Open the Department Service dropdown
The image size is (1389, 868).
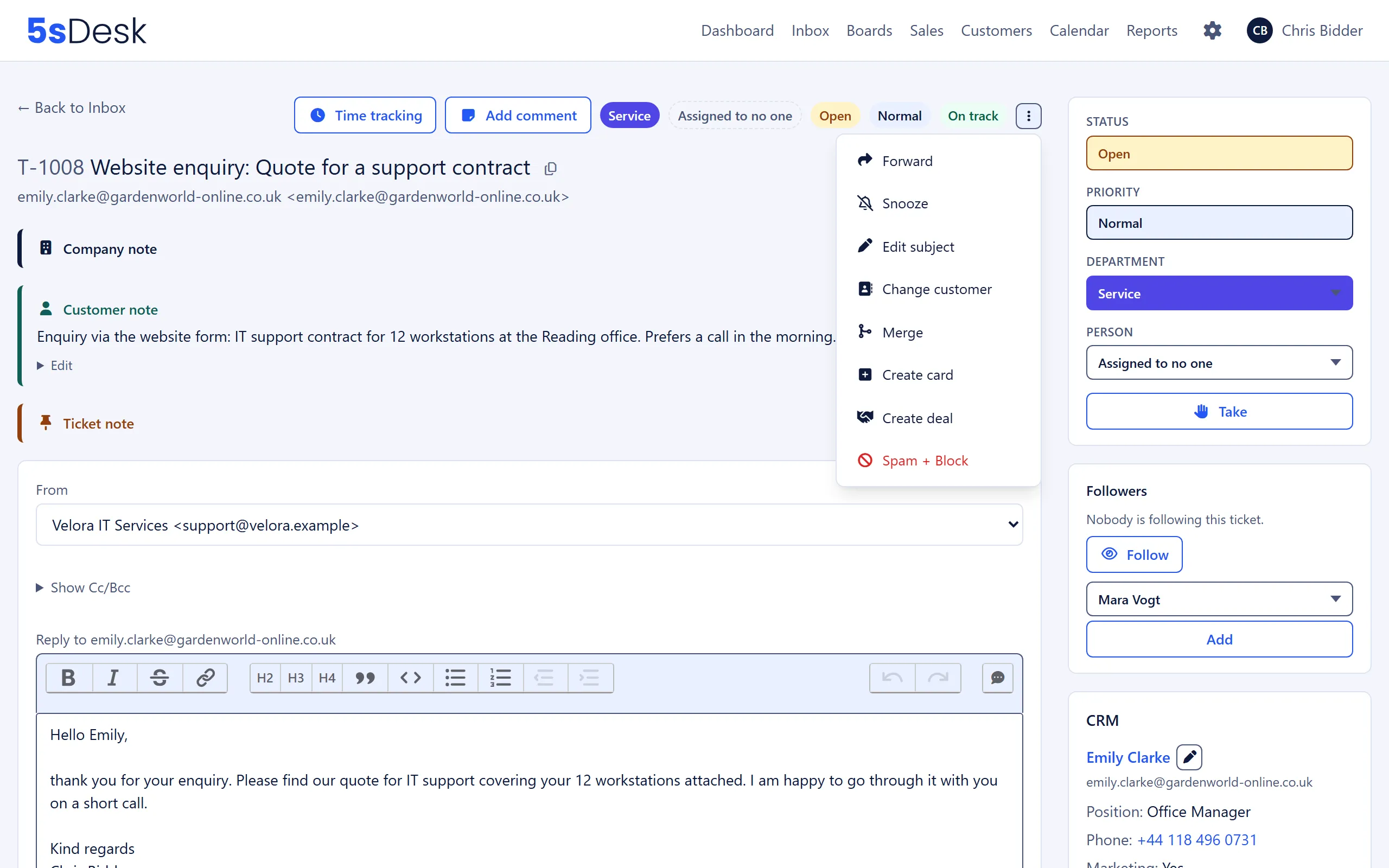click(x=1219, y=293)
